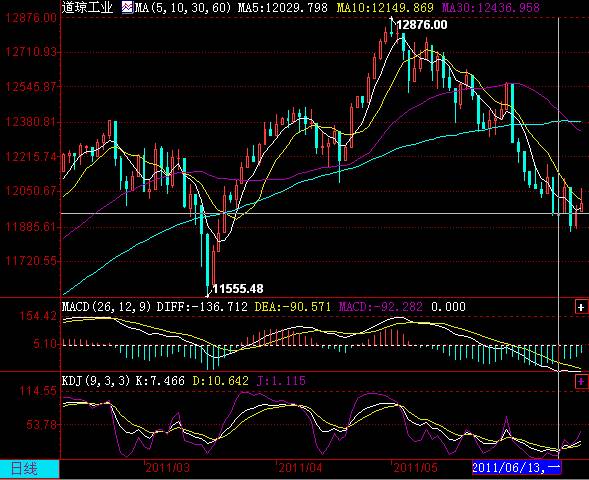The image size is (589, 480).
Task: Jump to the 2011/04 timeline marker
Action: [300, 468]
